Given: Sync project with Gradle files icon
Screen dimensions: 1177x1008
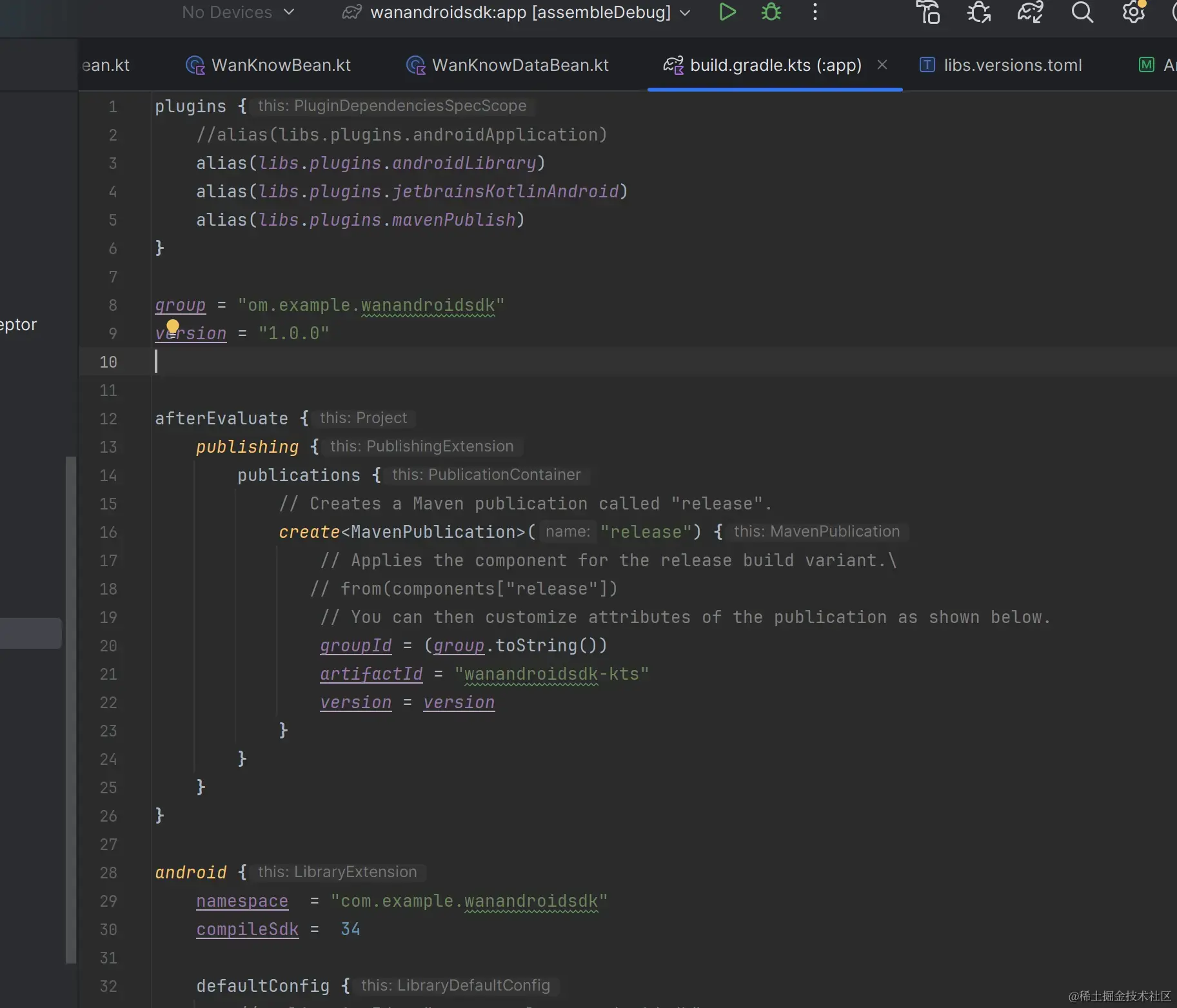Looking at the screenshot, I should tap(1030, 12).
